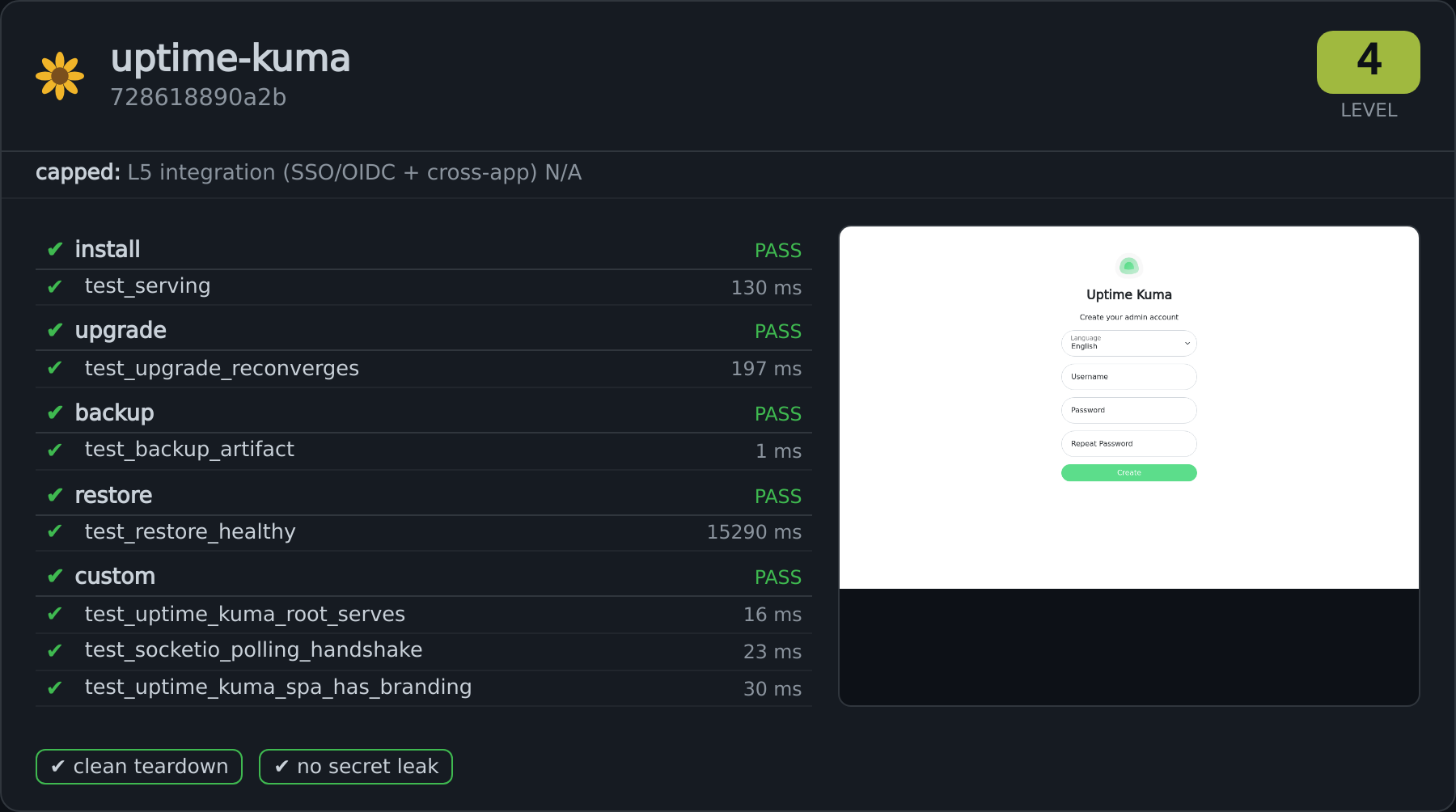Click the 1 ms duration value

tap(778, 451)
